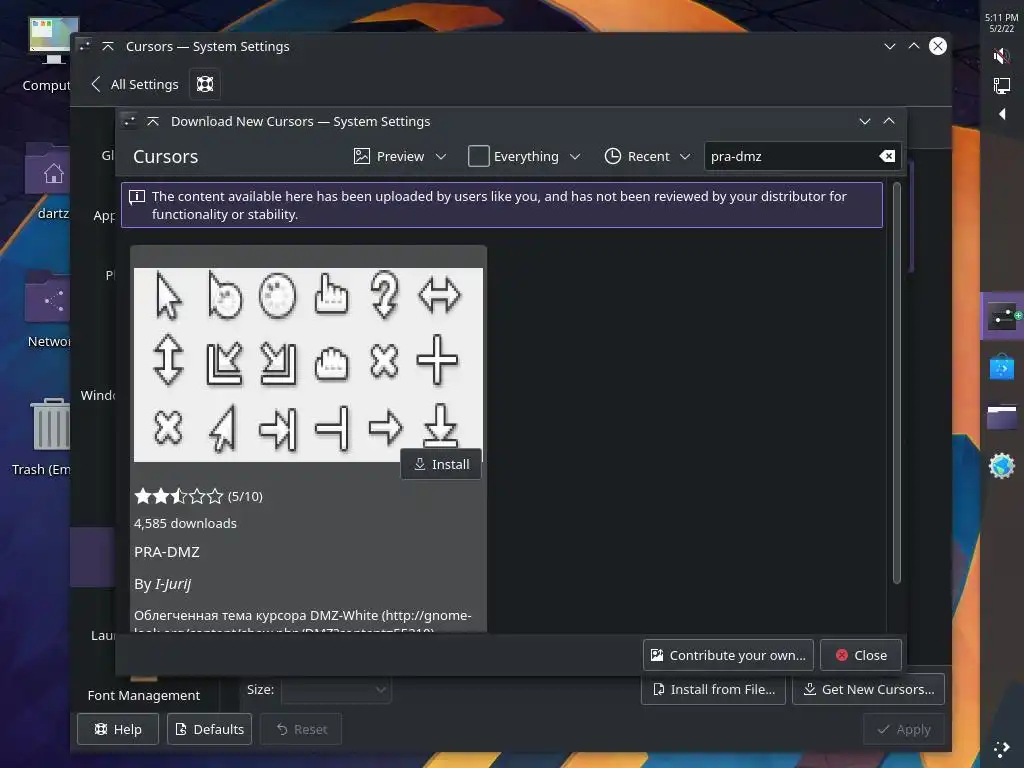Maximize the Download New Cursors dialog
The width and height of the screenshot is (1024, 768).
889,121
